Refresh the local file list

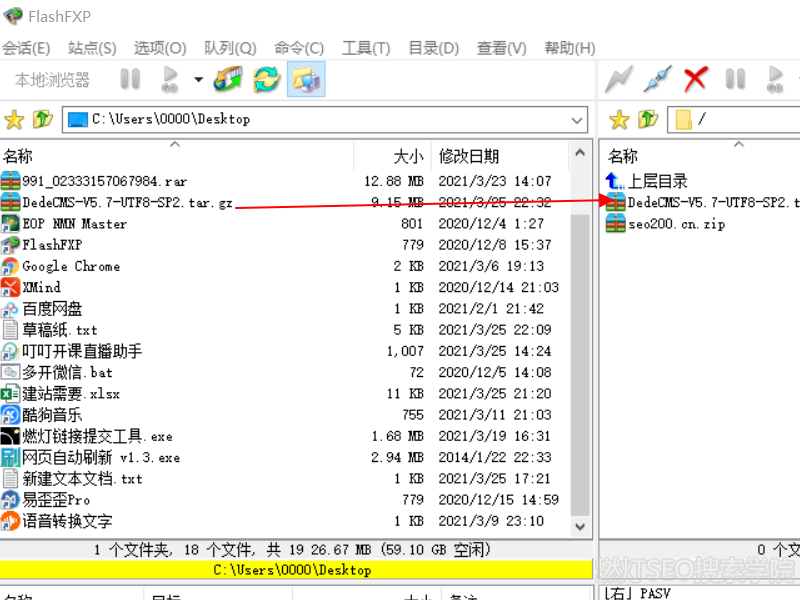tap(266, 80)
